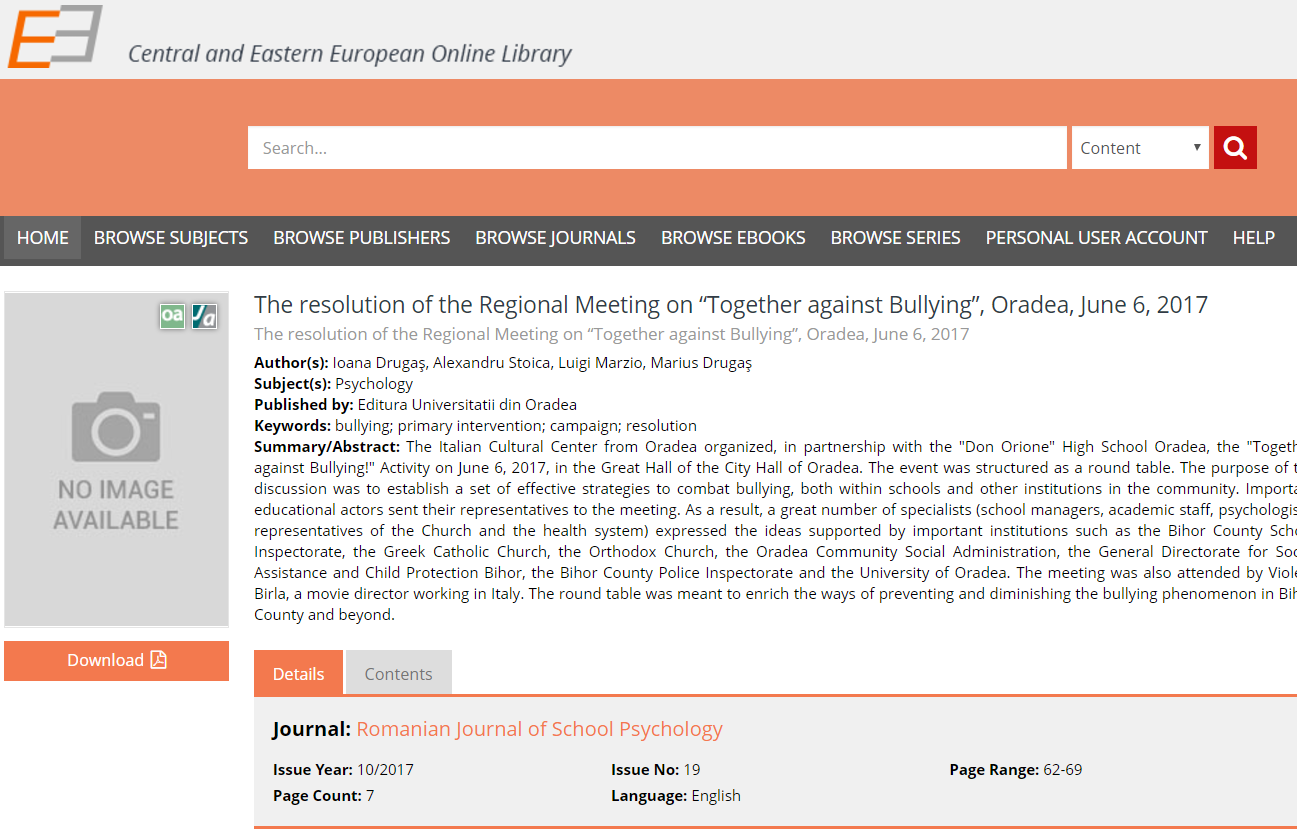Click the CEEOL logo icon
This screenshot has width=1297, height=830.
click(x=55, y=36)
